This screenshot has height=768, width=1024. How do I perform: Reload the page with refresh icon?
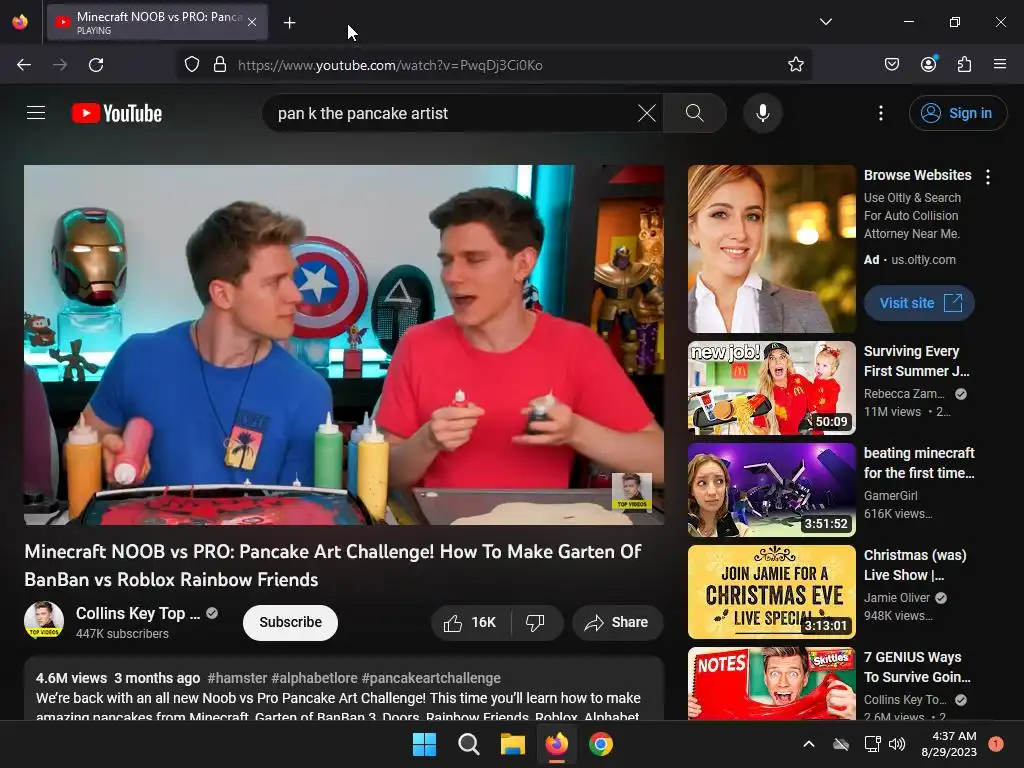click(x=96, y=65)
